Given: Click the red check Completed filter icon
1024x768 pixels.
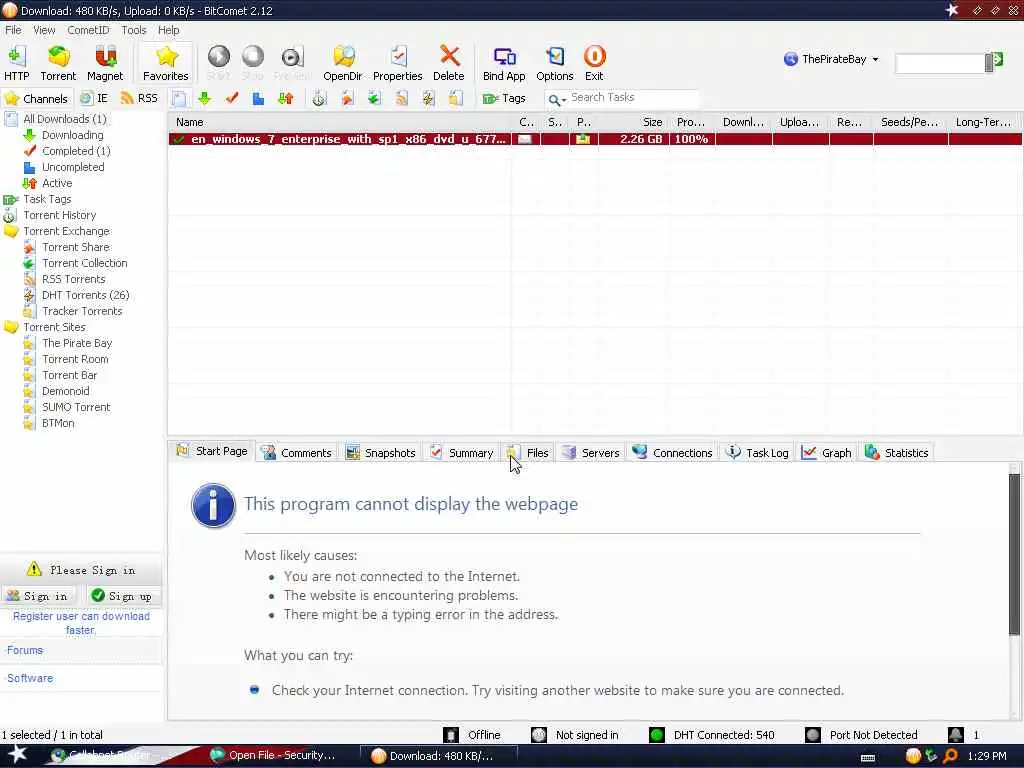Looking at the screenshot, I should click(x=232, y=99).
